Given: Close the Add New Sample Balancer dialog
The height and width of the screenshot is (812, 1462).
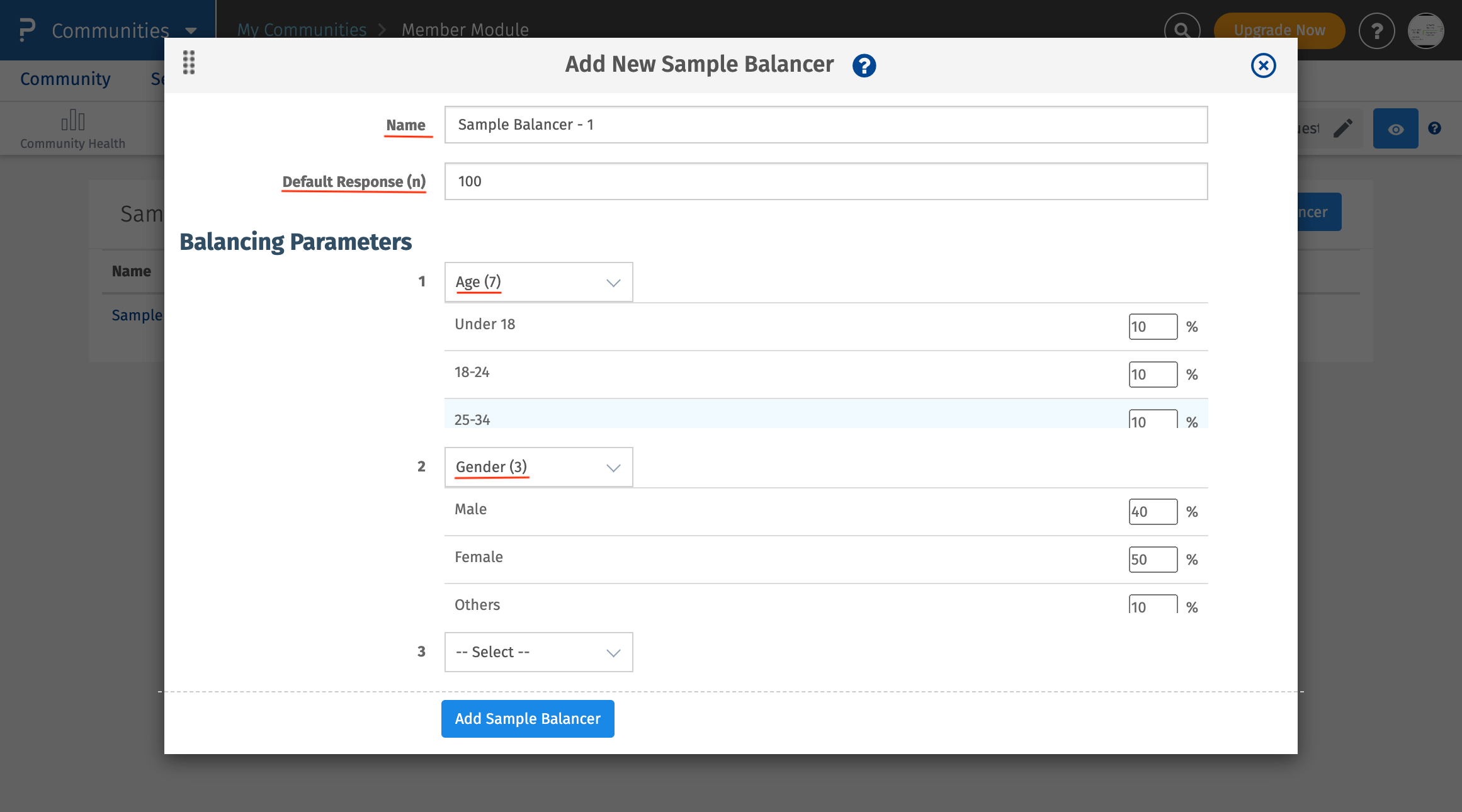Looking at the screenshot, I should point(1263,65).
